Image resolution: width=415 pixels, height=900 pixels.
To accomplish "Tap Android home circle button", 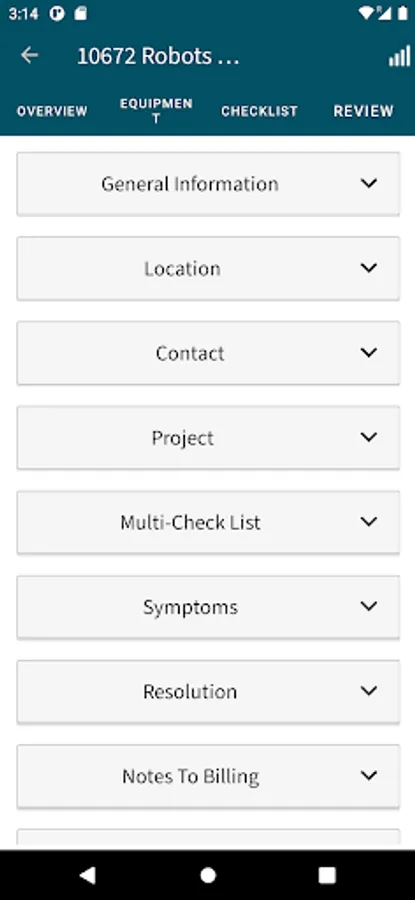I will point(208,875).
